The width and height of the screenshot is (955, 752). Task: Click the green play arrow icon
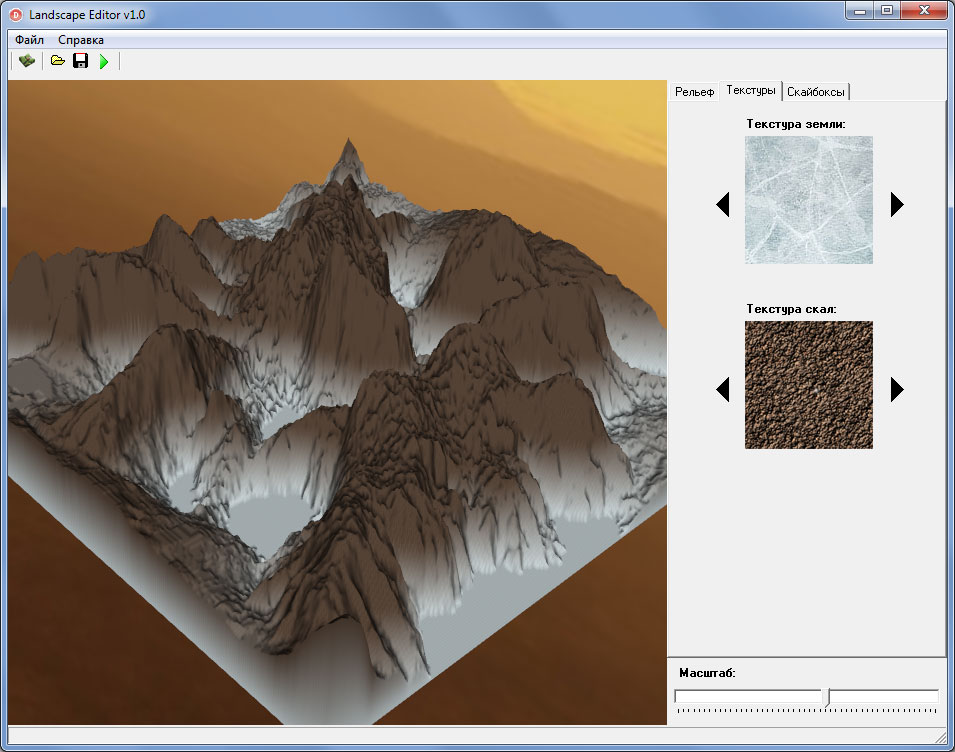click(x=104, y=61)
